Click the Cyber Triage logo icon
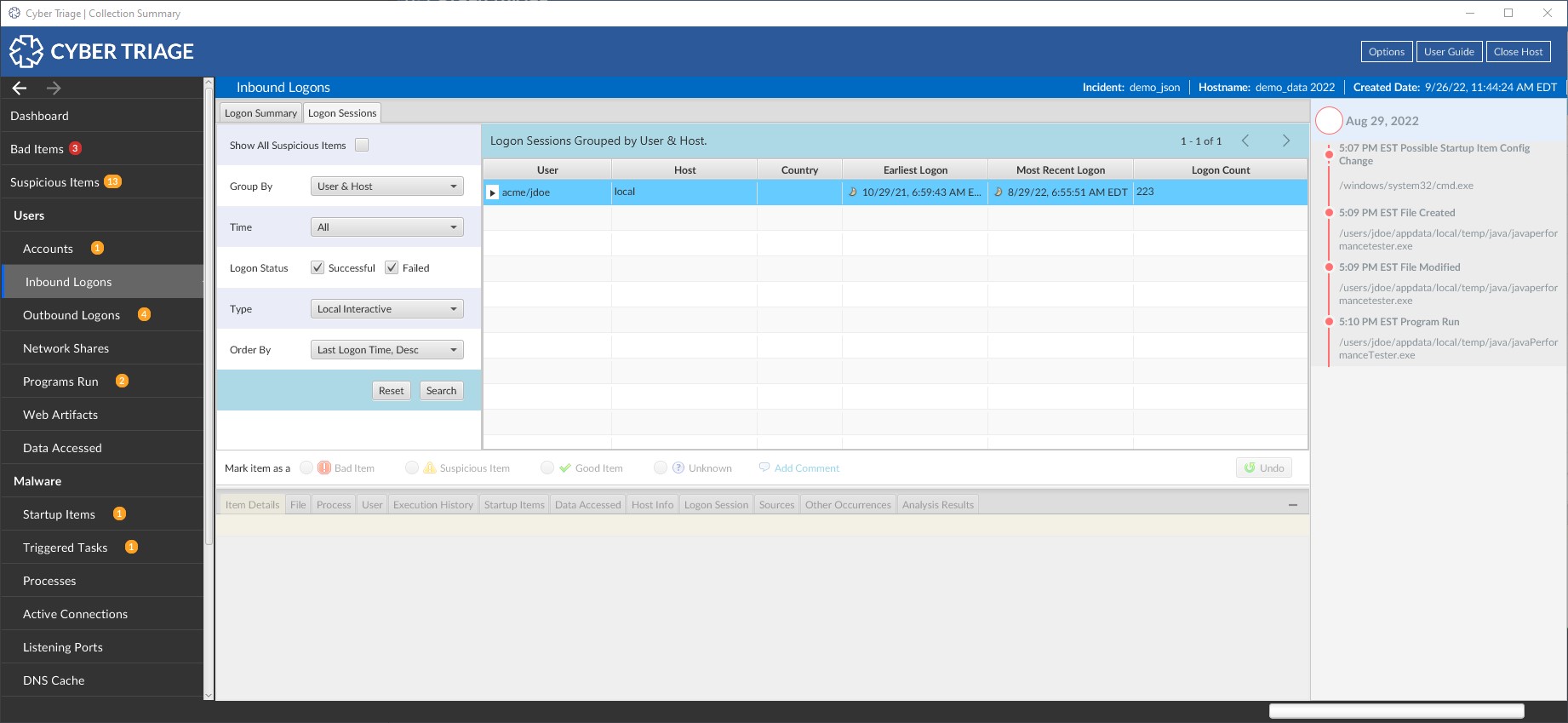 (26, 51)
